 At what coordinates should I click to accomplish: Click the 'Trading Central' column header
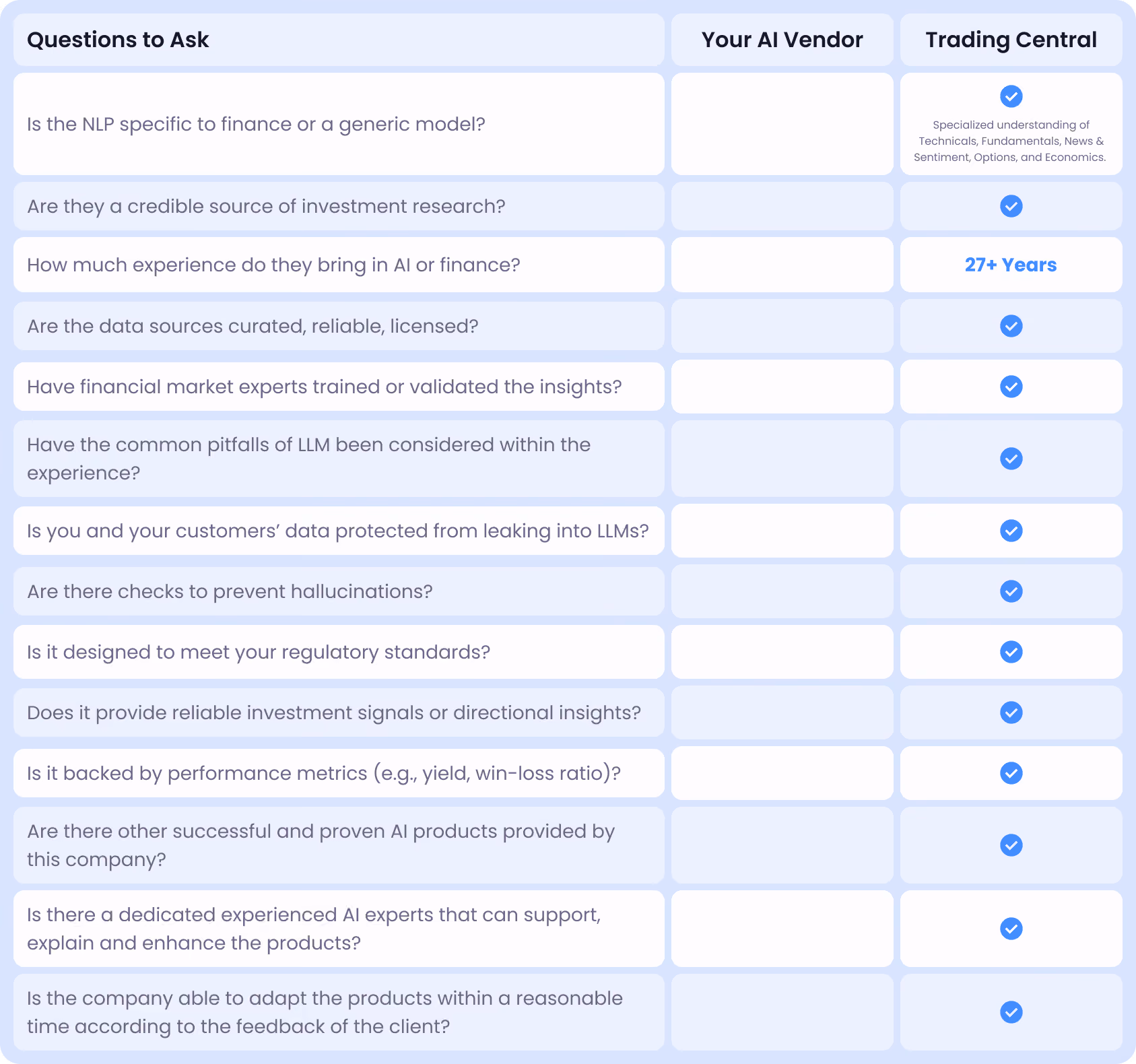tap(1011, 40)
